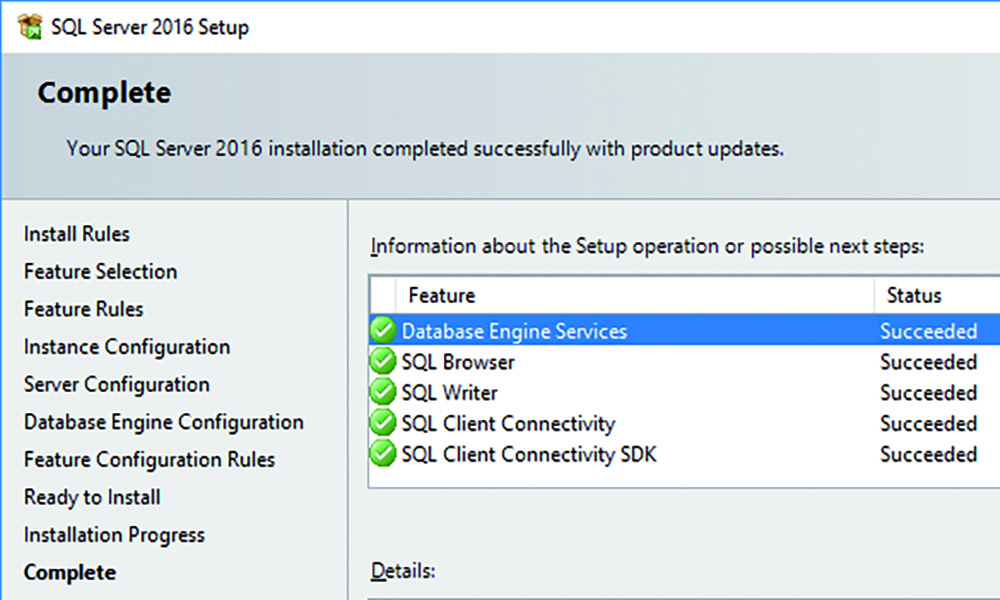The width and height of the screenshot is (1000, 600).
Task: Click the Details label
Action: [x=402, y=571]
